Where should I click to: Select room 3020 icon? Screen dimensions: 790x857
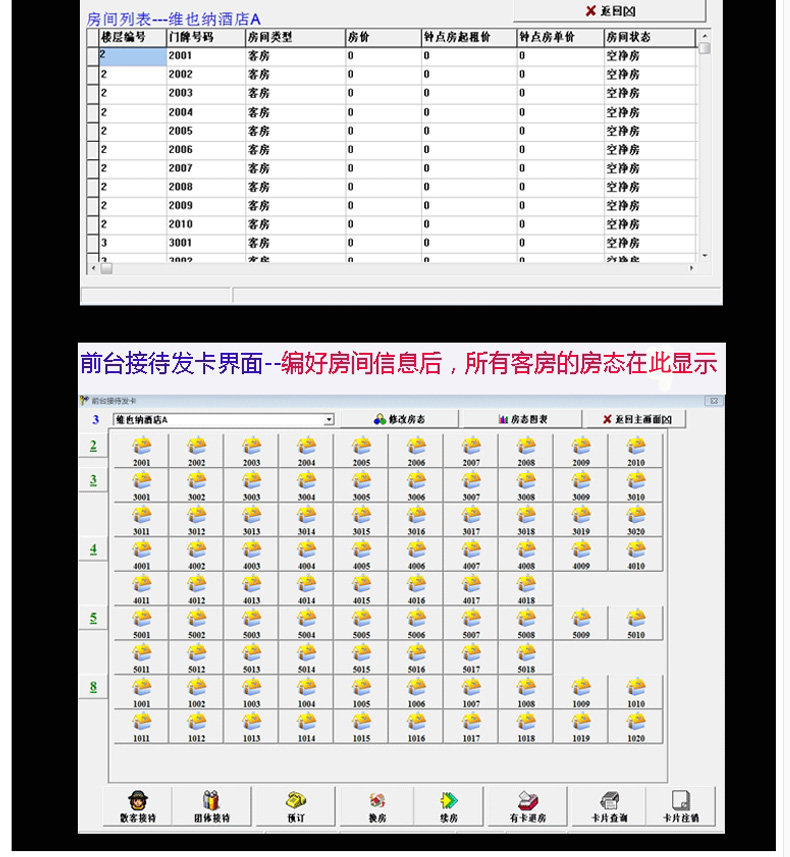636,520
